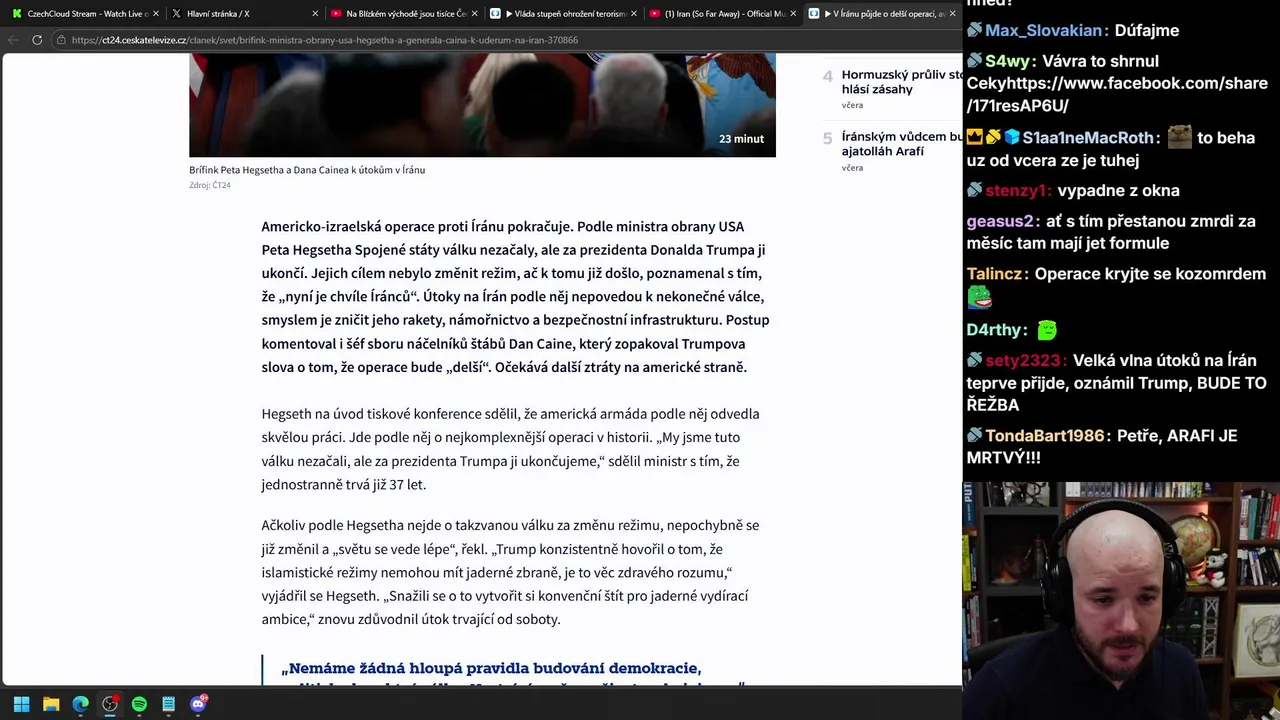
Task: Open Discord from the taskbar
Action: 198,704
